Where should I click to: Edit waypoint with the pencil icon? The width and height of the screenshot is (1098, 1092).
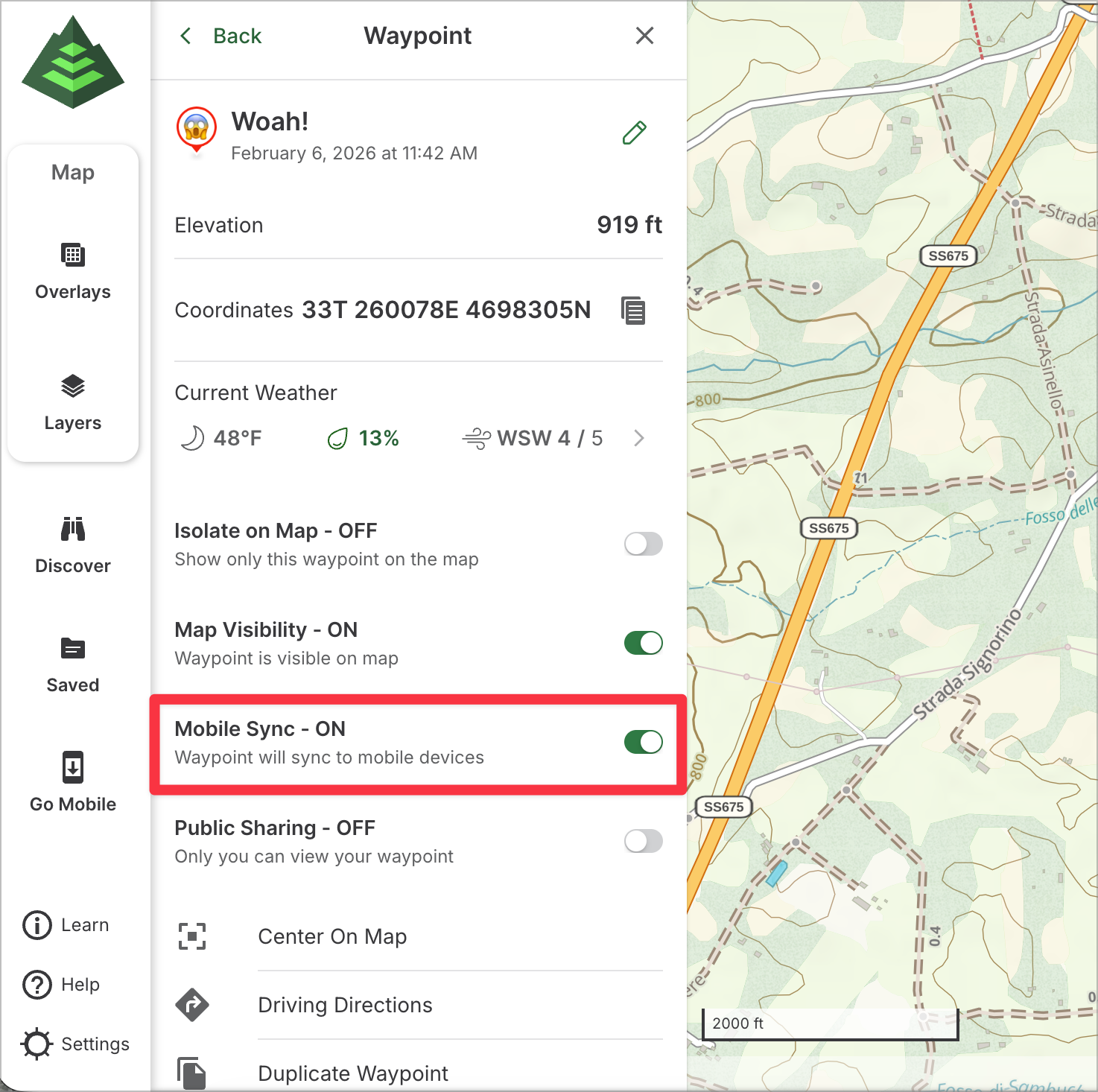pyautogui.click(x=634, y=133)
